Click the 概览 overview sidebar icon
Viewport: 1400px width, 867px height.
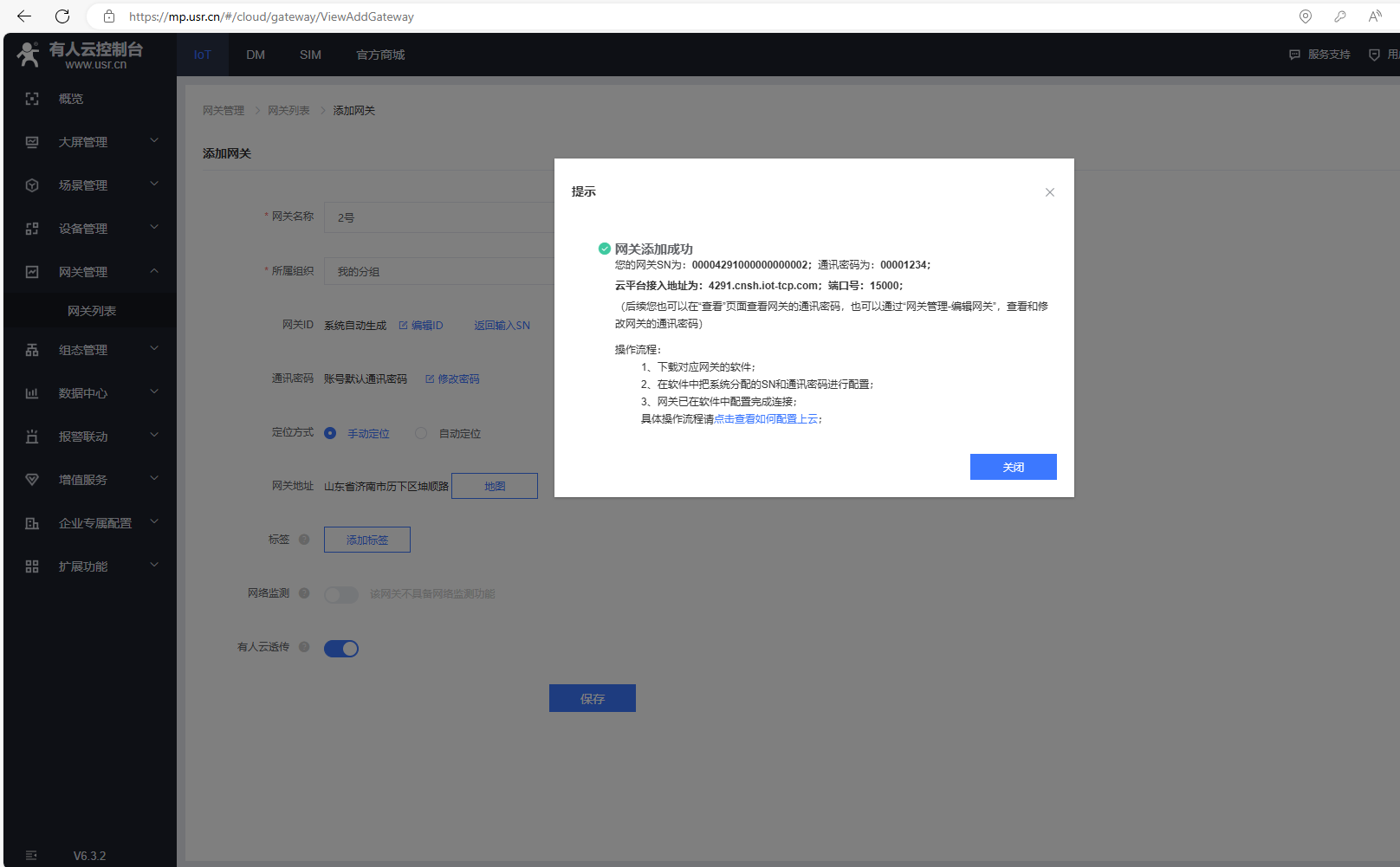click(x=32, y=99)
